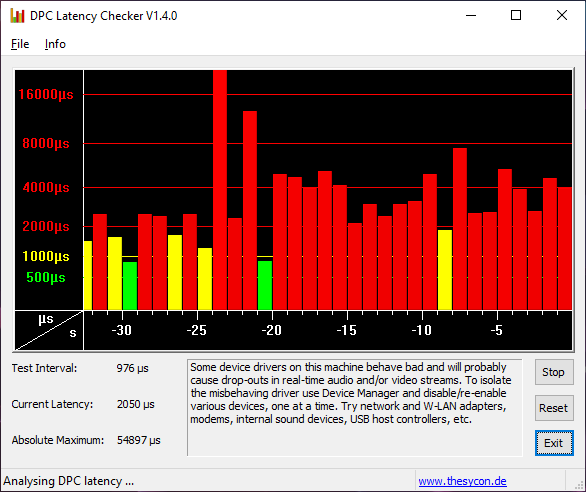Viewport: 586px width, 492px height.
Task: Click the green bar above the -20 mark
Action: pos(265,285)
